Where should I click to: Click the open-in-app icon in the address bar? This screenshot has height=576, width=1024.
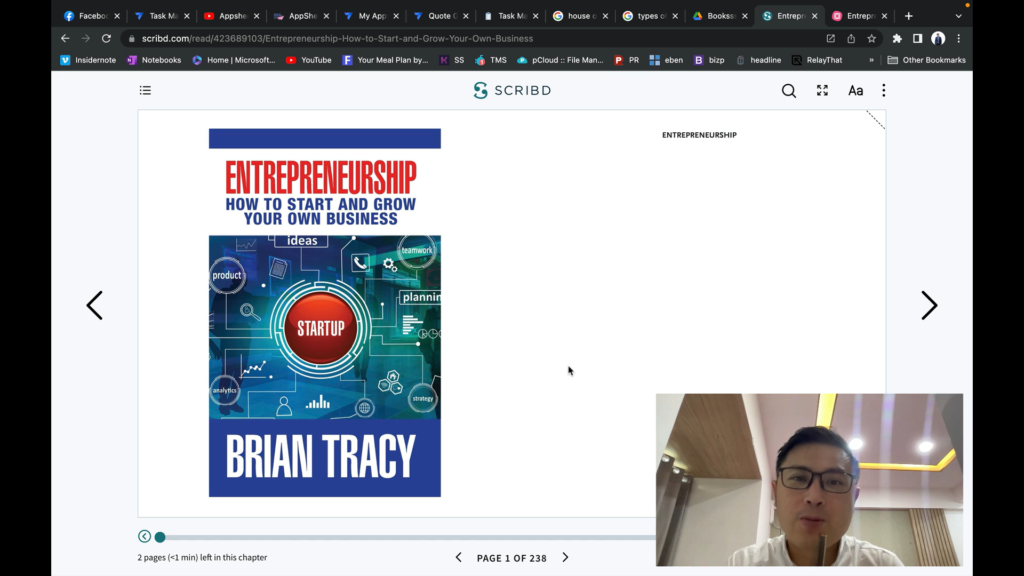831,39
